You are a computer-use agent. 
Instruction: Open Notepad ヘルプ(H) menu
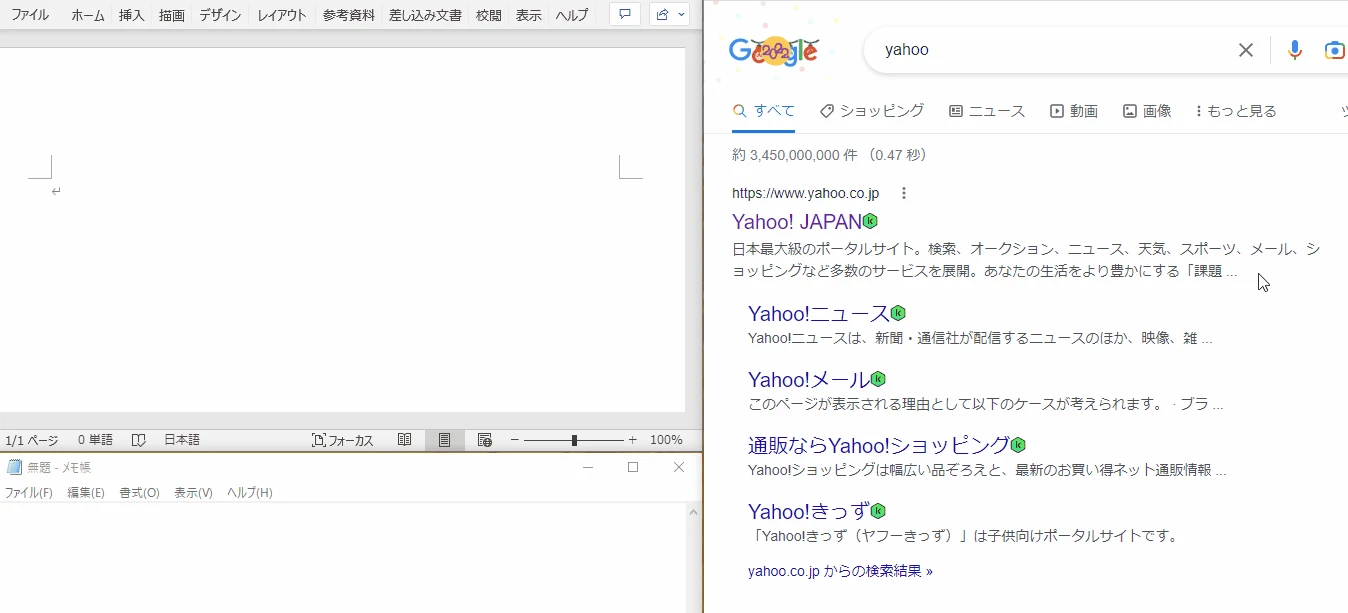point(249,493)
